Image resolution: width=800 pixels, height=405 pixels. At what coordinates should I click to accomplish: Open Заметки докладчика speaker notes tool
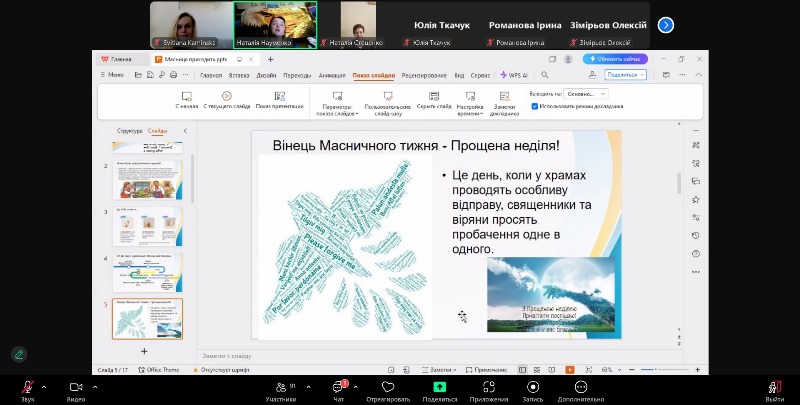pos(504,97)
